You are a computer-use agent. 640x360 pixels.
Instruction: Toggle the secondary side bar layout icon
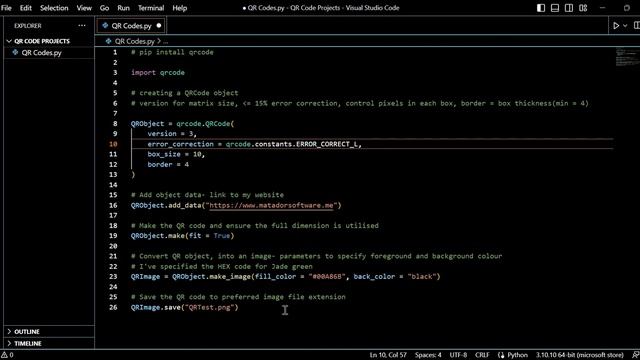coord(569,8)
